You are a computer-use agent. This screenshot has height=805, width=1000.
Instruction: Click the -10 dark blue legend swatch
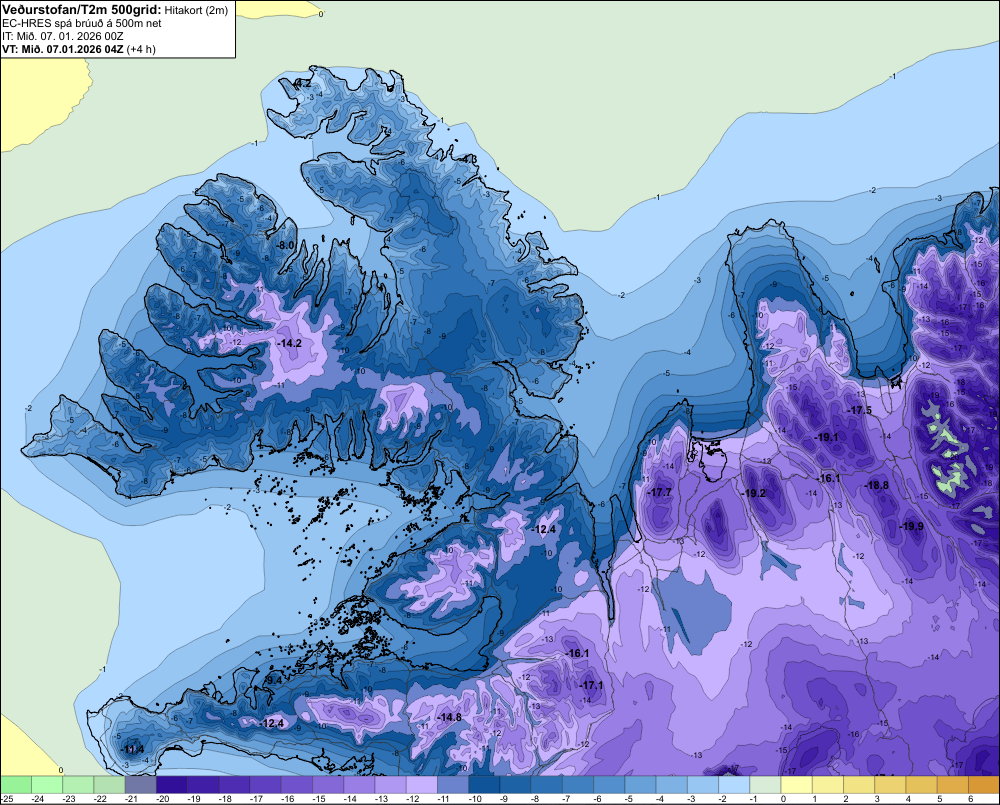click(x=484, y=784)
